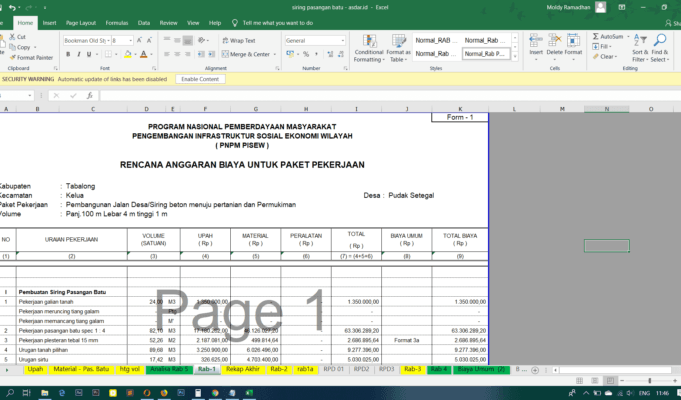Image resolution: width=681 pixels, height=400 pixels.
Task: Select the Rekap Akhir sheet tab
Action: [244, 369]
